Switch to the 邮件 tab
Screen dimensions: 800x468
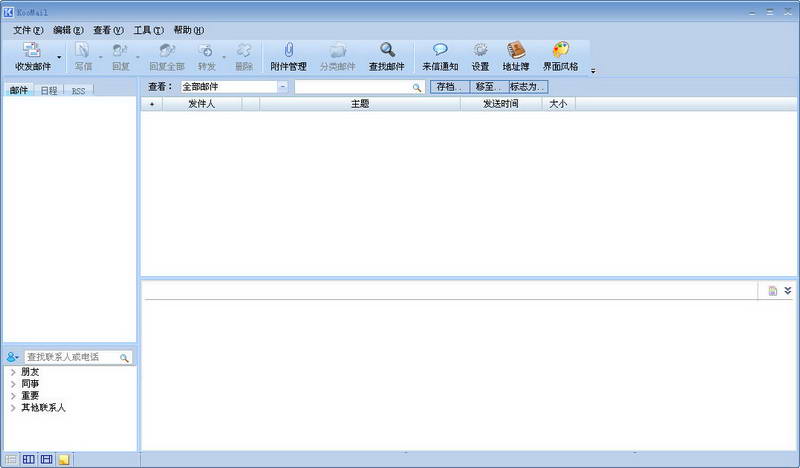pos(18,90)
